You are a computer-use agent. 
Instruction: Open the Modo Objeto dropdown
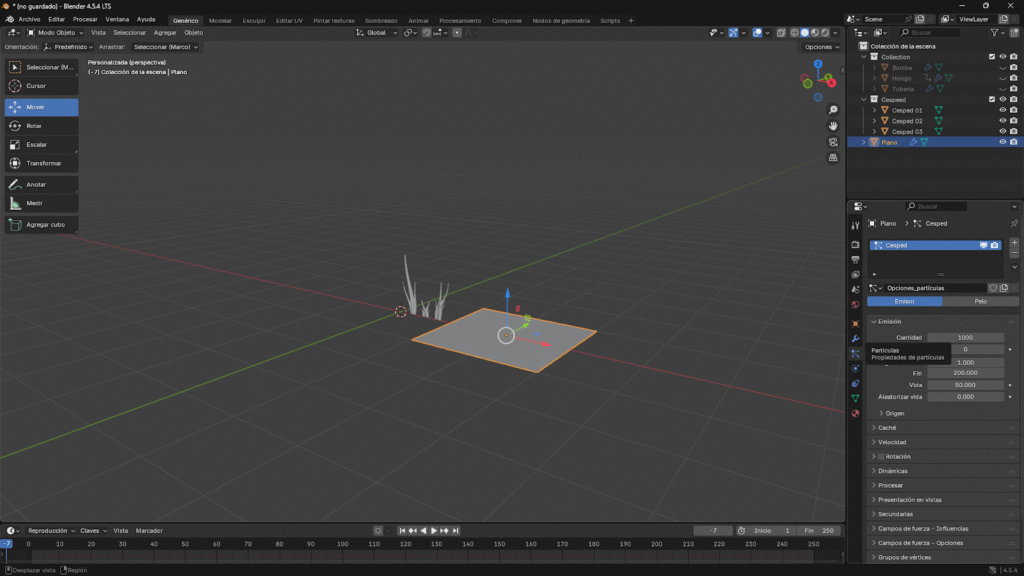pyautogui.click(x=58, y=33)
